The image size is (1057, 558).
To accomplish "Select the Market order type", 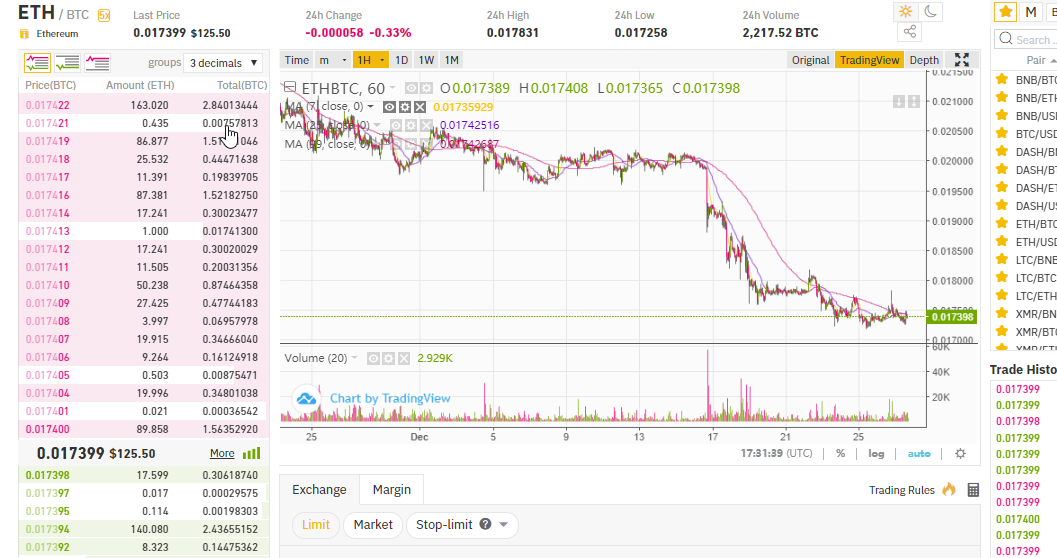I will (373, 525).
